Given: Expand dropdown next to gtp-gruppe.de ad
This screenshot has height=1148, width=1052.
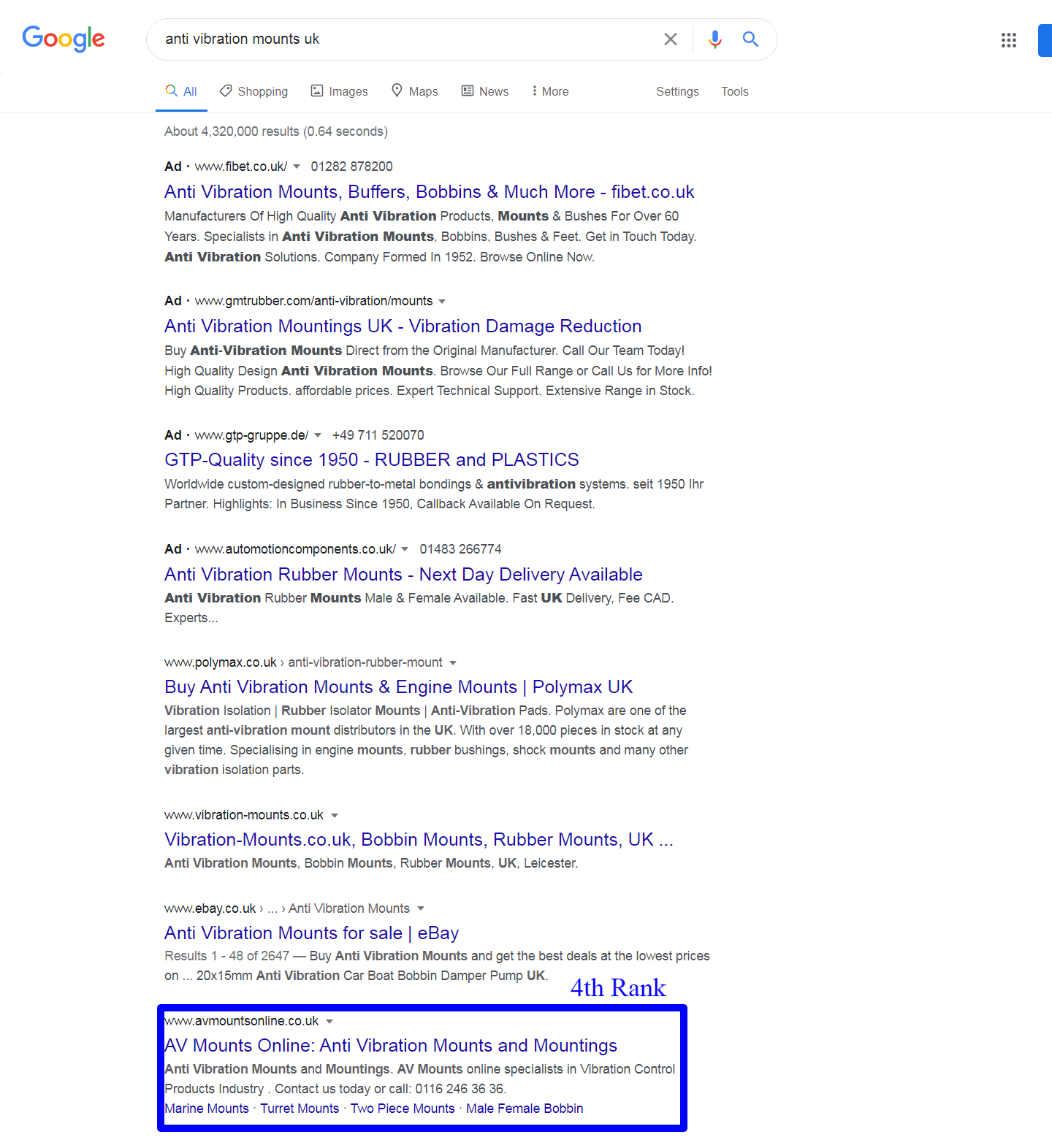Looking at the screenshot, I should [318, 435].
